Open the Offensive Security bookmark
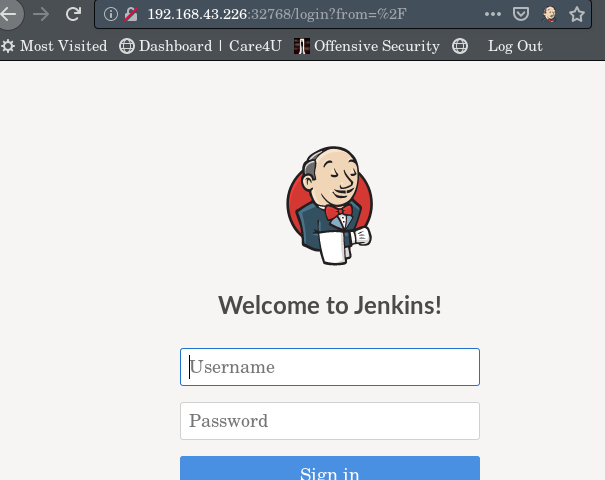Image resolution: width=605 pixels, height=480 pixels. click(367, 46)
